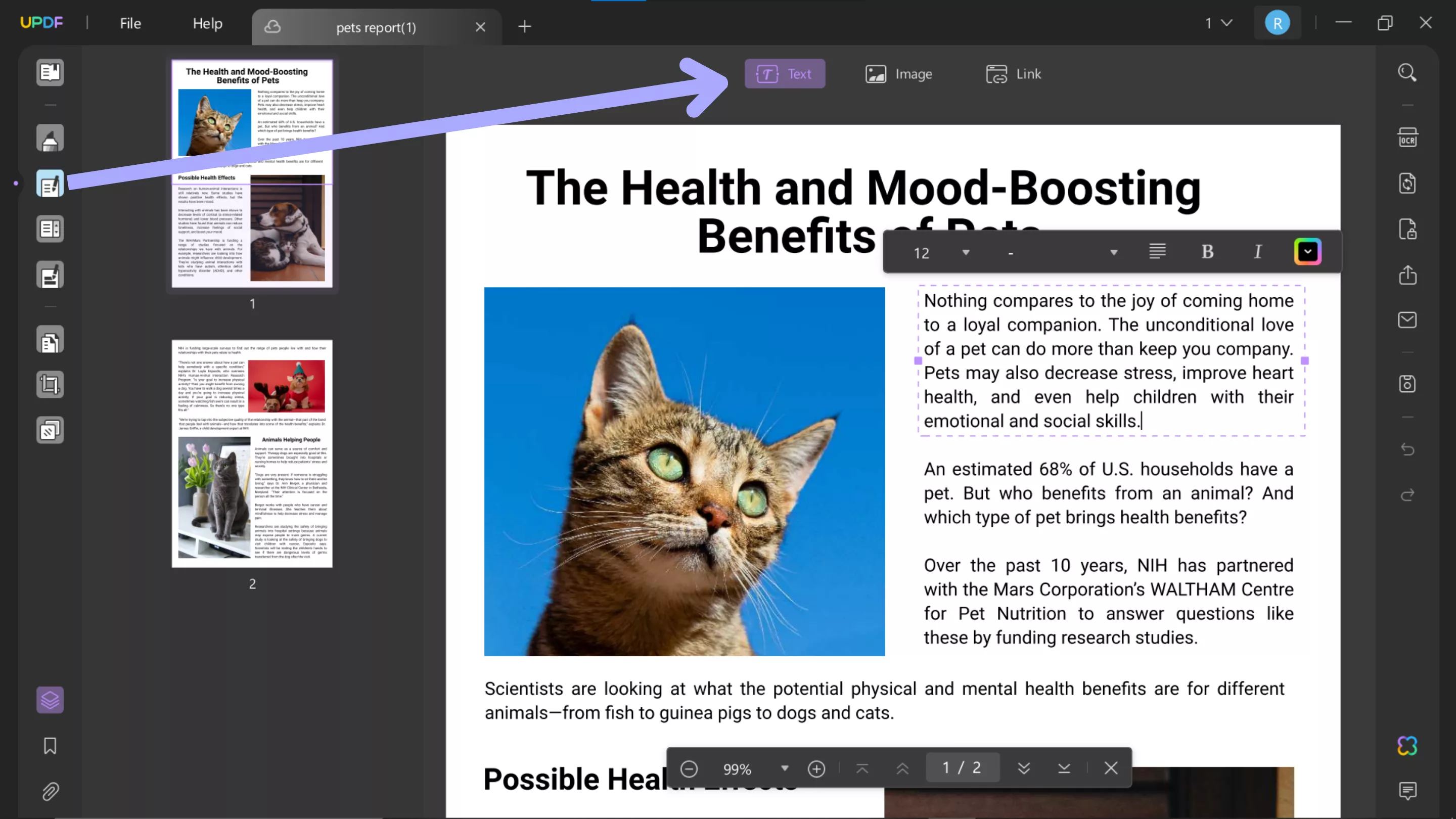The width and height of the screenshot is (1456, 819).
Task: Toggle the thumbnails panel button
Action: (x=50, y=700)
